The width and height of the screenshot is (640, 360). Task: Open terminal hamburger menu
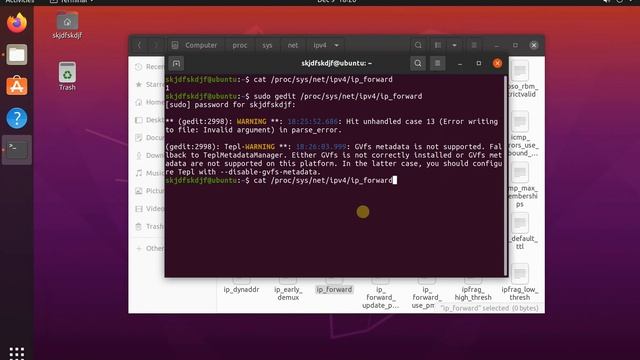pos(437,63)
